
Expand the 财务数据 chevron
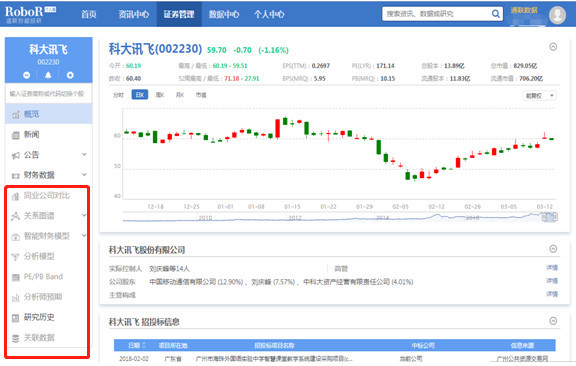[84, 175]
